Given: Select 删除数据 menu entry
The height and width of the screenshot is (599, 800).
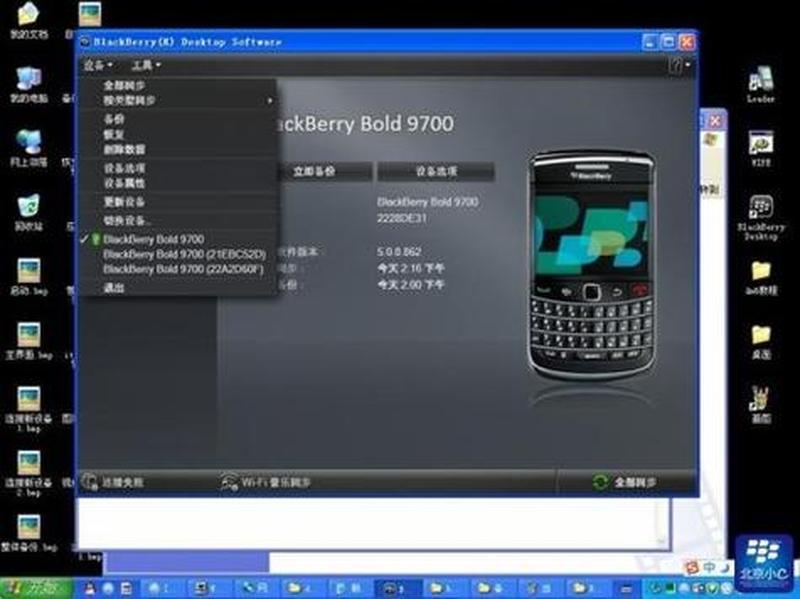Looking at the screenshot, I should click(x=124, y=149).
